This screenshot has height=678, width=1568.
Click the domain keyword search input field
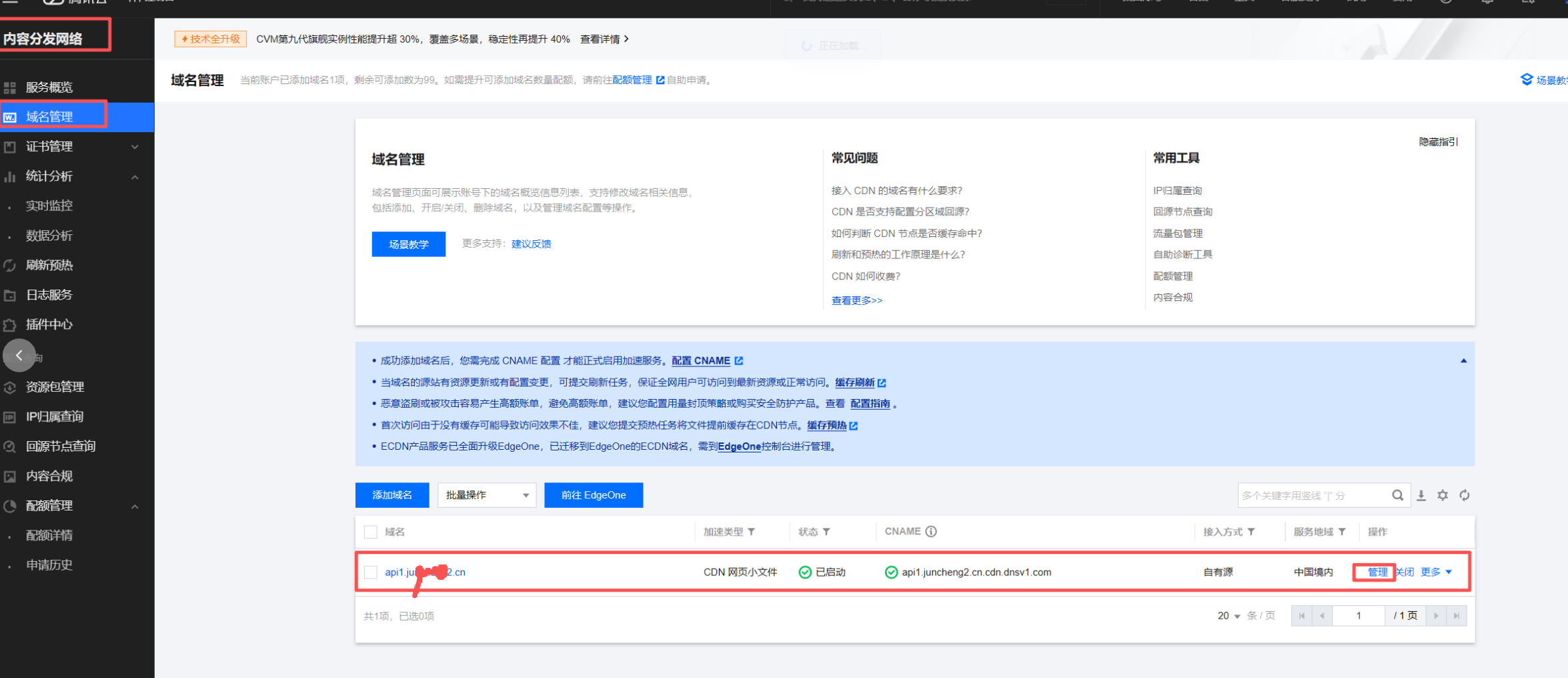(1311, 495)
